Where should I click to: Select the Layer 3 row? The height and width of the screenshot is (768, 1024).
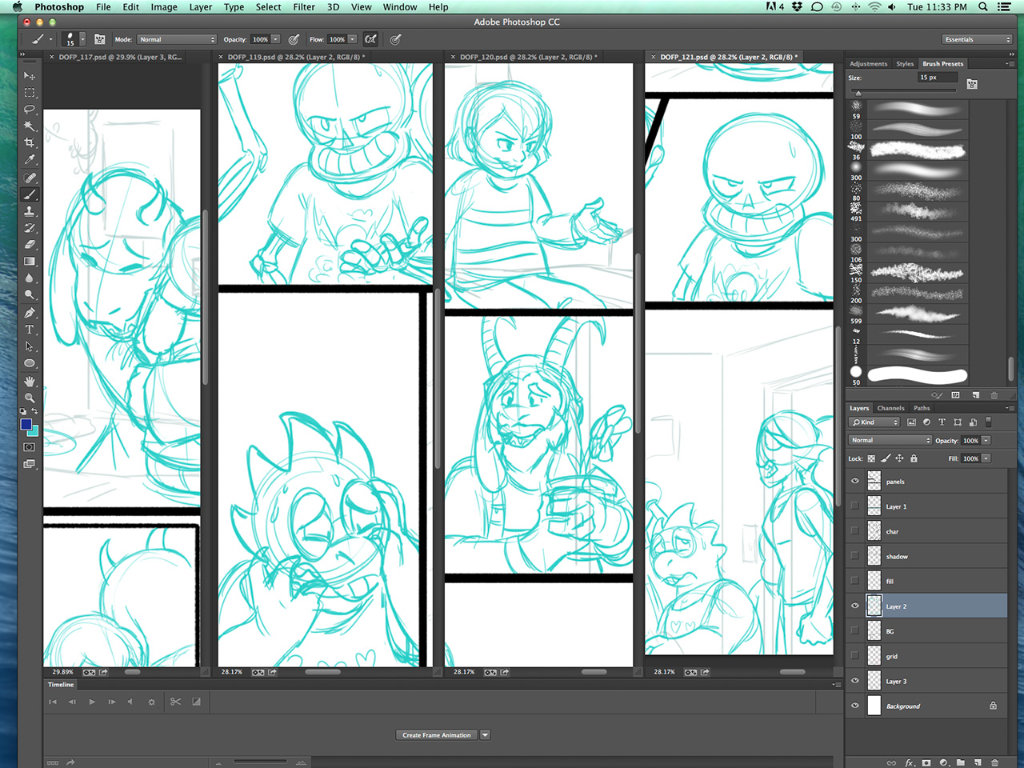[x=927, y=680]
